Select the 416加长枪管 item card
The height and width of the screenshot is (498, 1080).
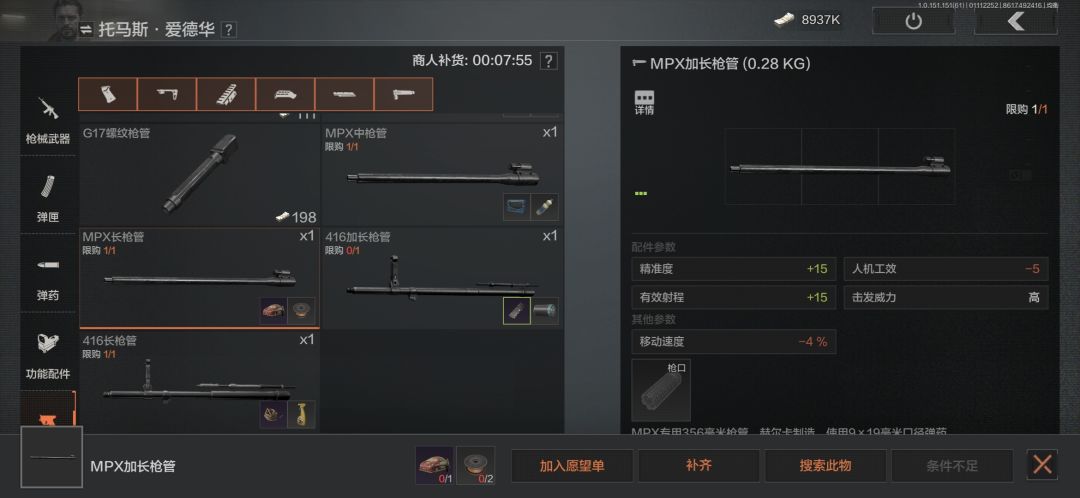[x=442, y=278]
